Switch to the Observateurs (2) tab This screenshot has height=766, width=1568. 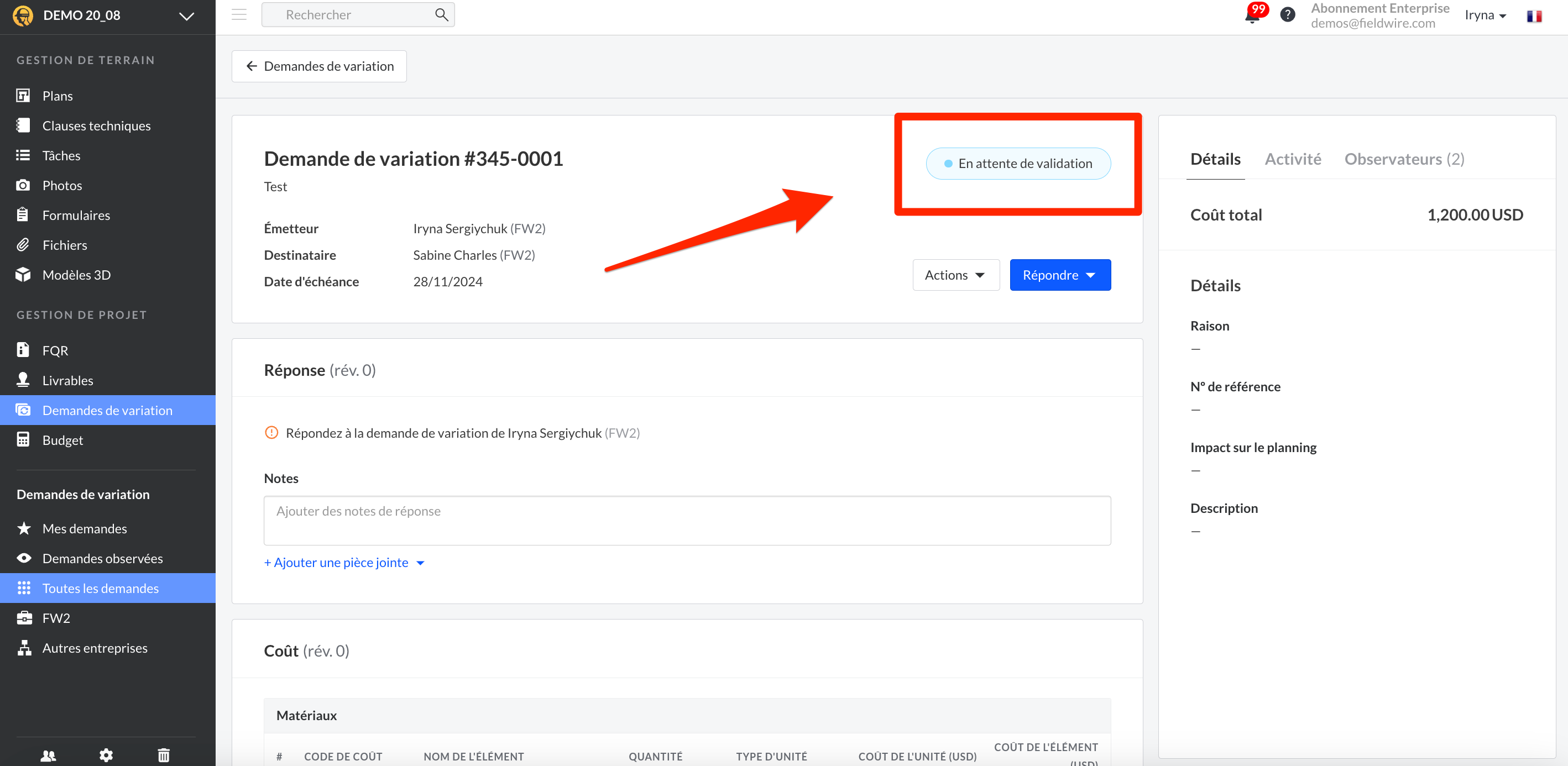(1404, 159)
